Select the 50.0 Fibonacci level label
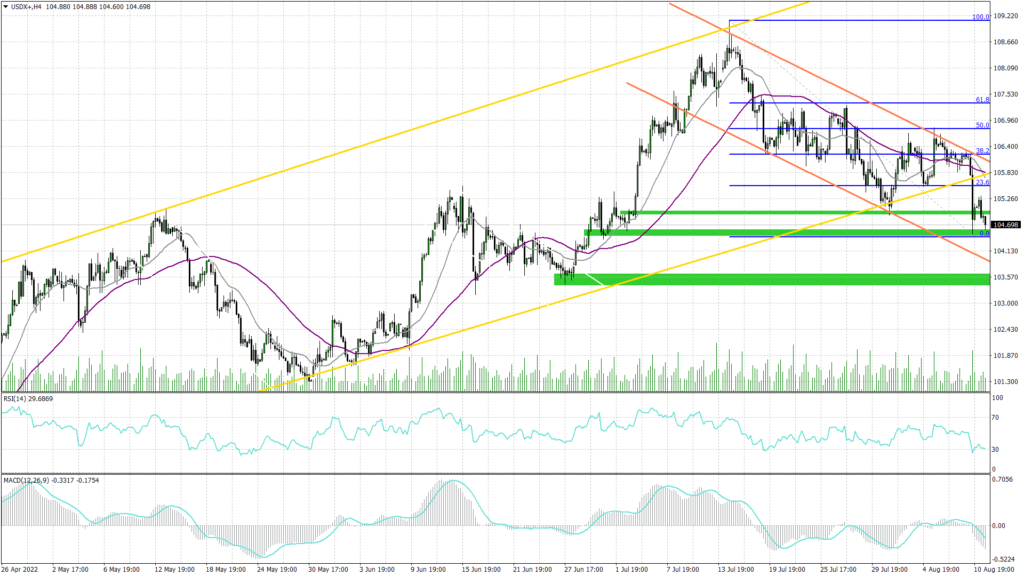The image size is (1024, 576). pos(982,126)
